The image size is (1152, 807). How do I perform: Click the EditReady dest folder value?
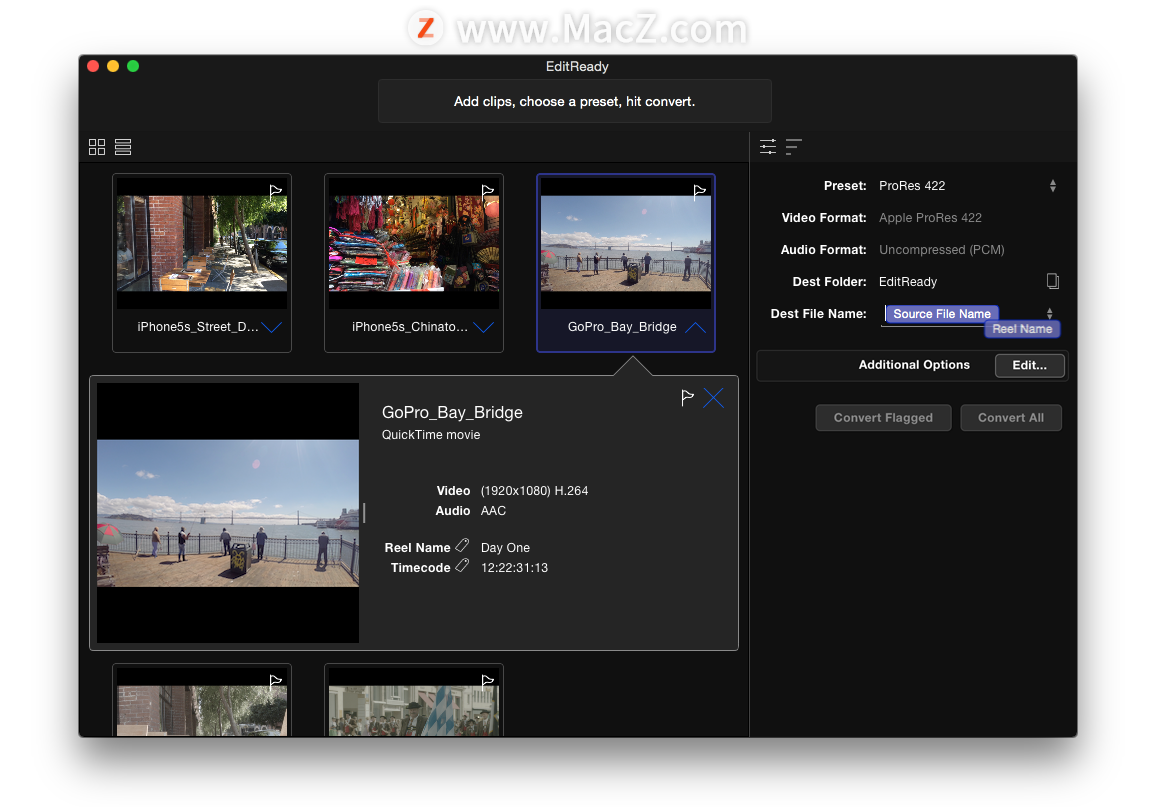tap(908, 282)
